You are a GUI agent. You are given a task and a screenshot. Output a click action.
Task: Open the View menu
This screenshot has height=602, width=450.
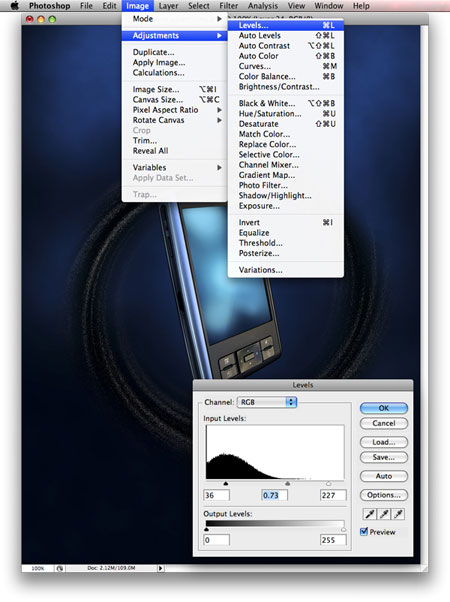pyautogui.click(x=296, y=6)
